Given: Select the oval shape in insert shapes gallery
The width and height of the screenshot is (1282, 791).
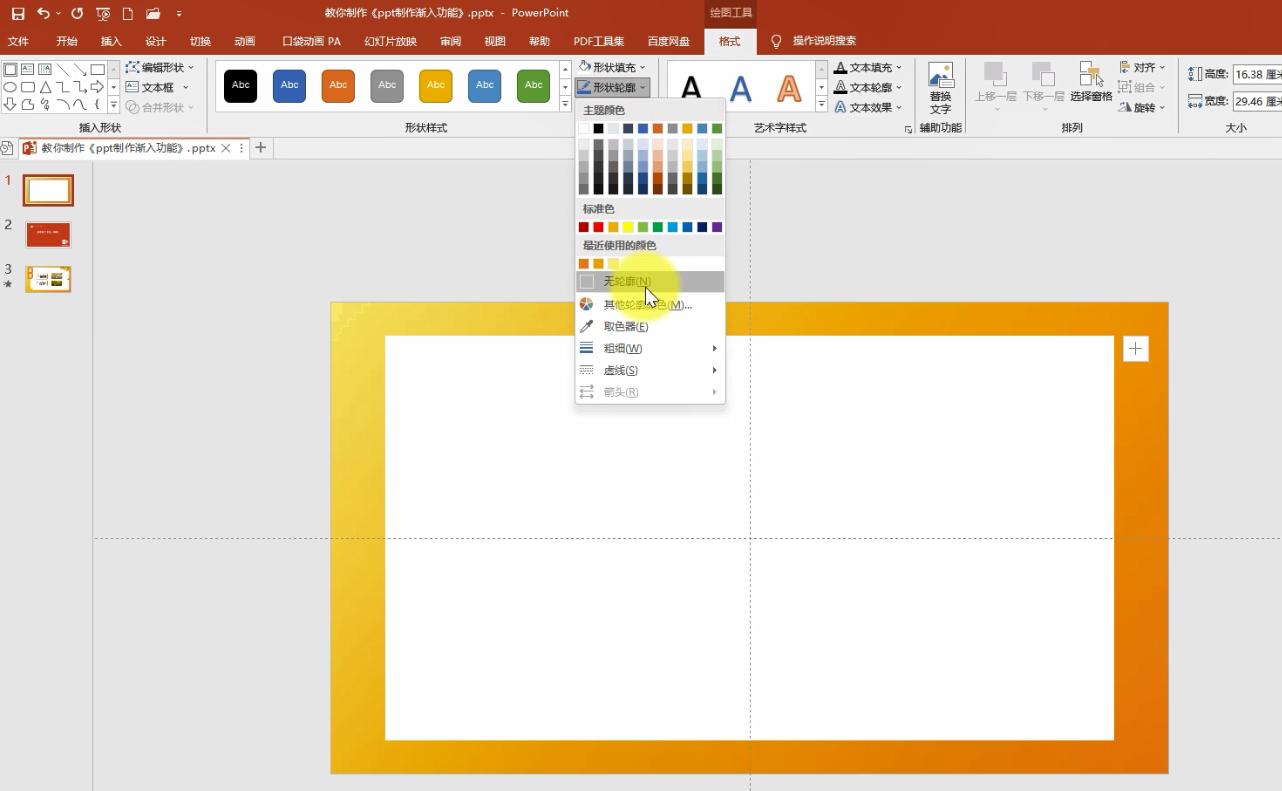Looking at the screenshot, I should click(10, 86).
